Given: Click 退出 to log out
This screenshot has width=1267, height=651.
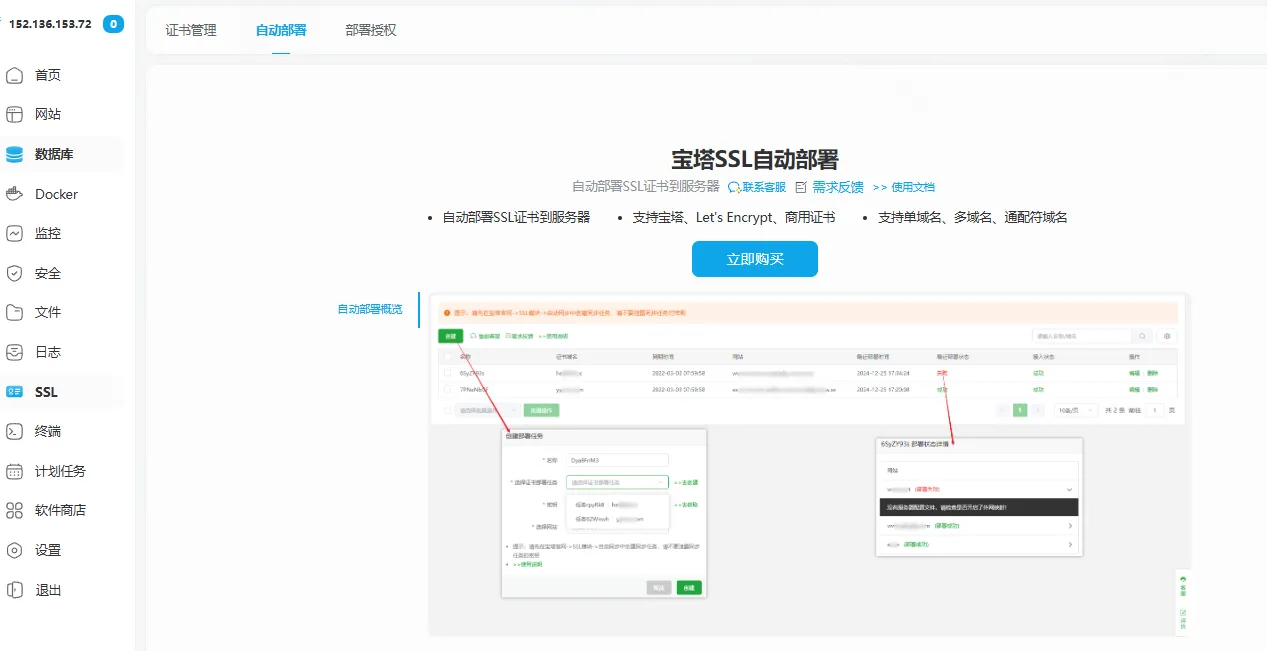Looking at the screenshot, I should click(x=47, y=590).
